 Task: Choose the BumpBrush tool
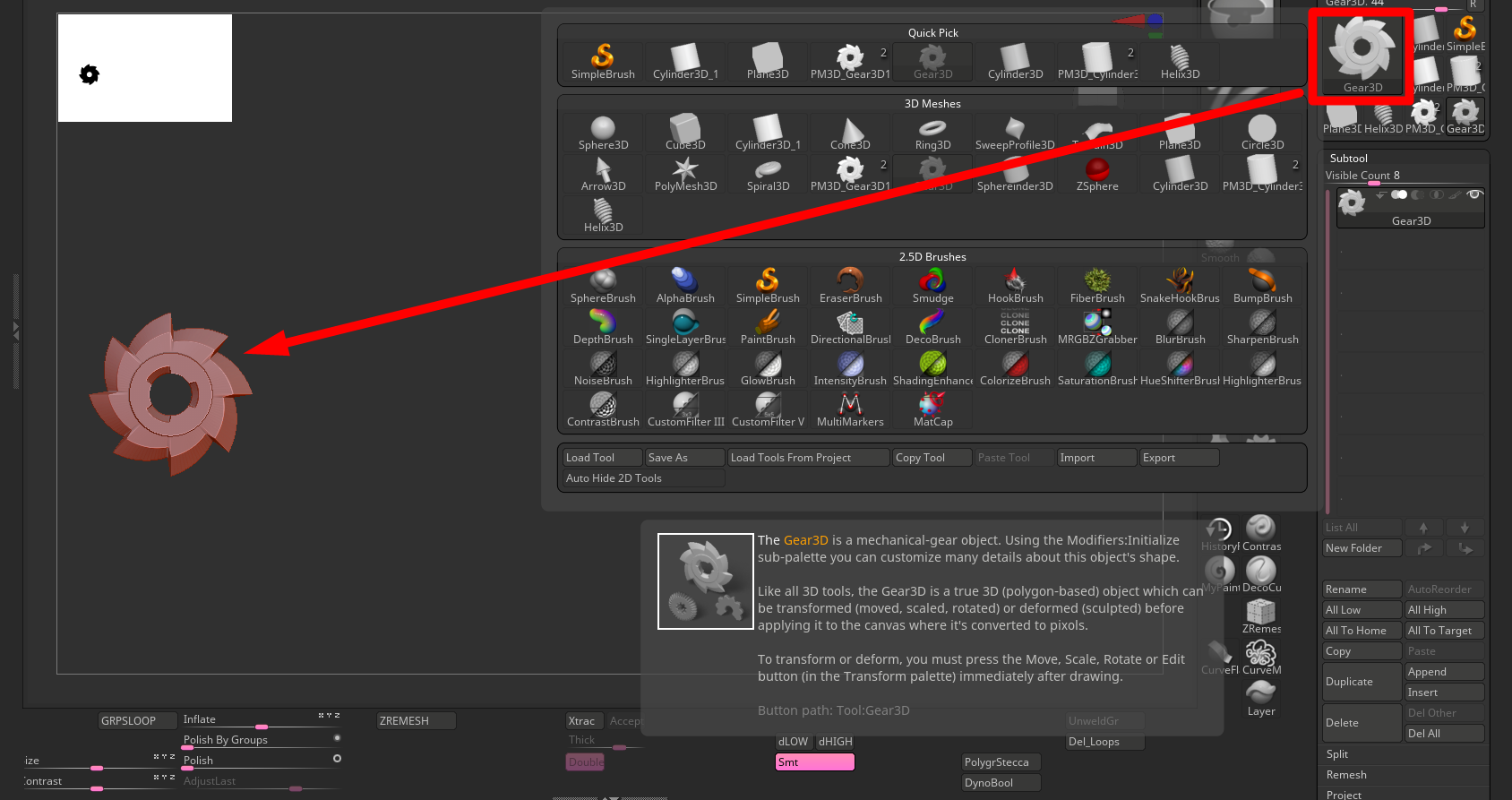[x=1262, y=286]
